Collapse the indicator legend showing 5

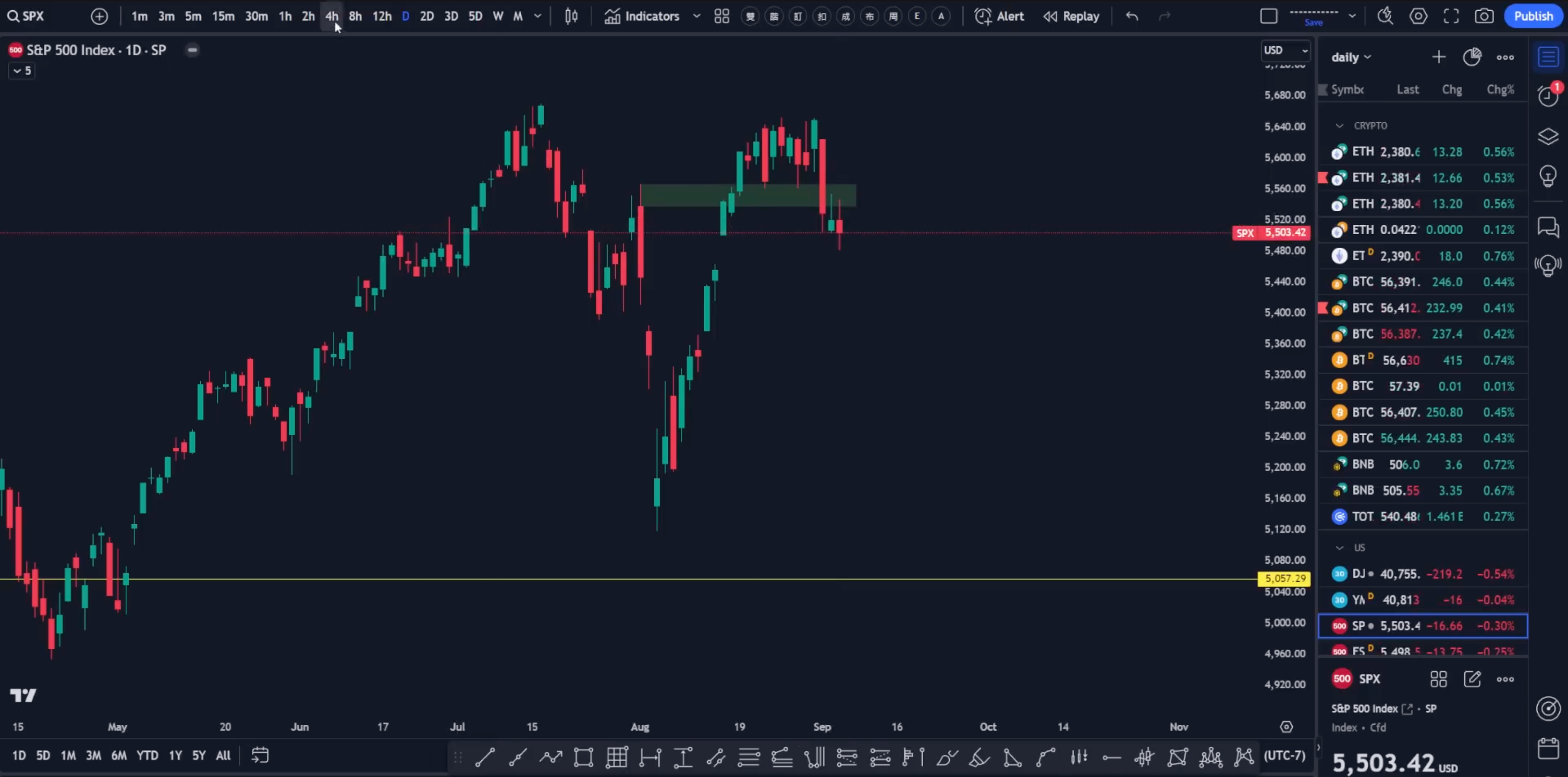[21, 71]
